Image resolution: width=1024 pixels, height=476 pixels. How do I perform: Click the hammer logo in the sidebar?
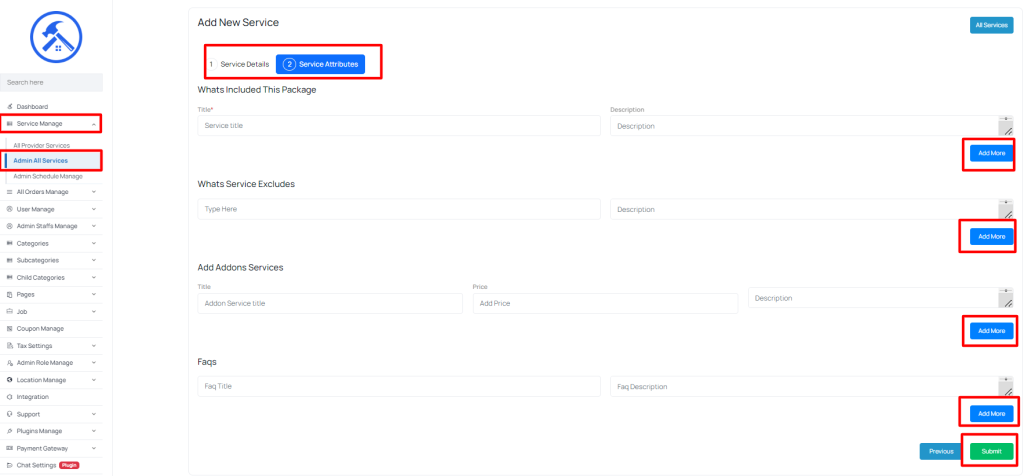pos(56,37)
